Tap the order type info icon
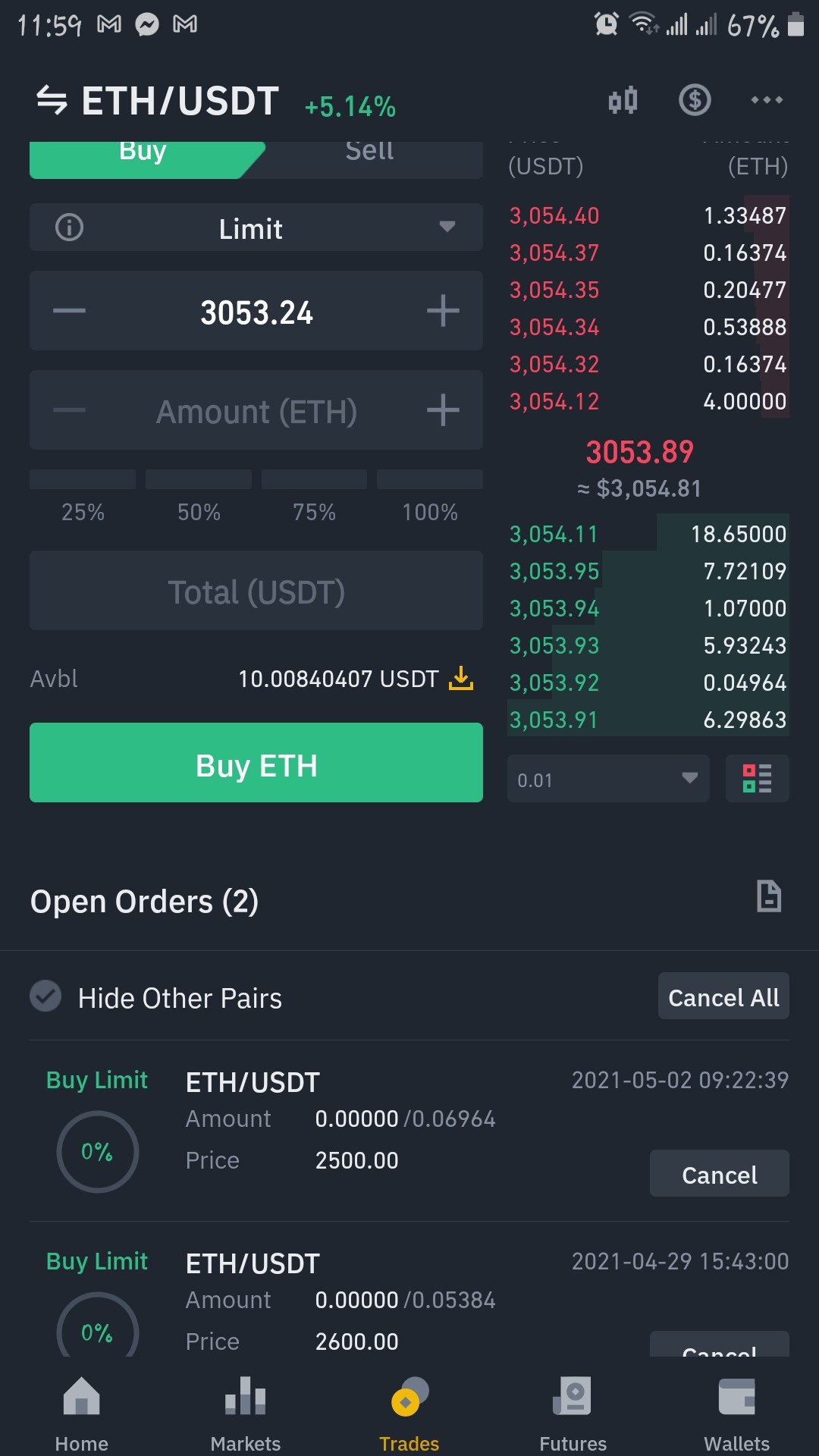 pyautogui.click(x=69, y=227)
